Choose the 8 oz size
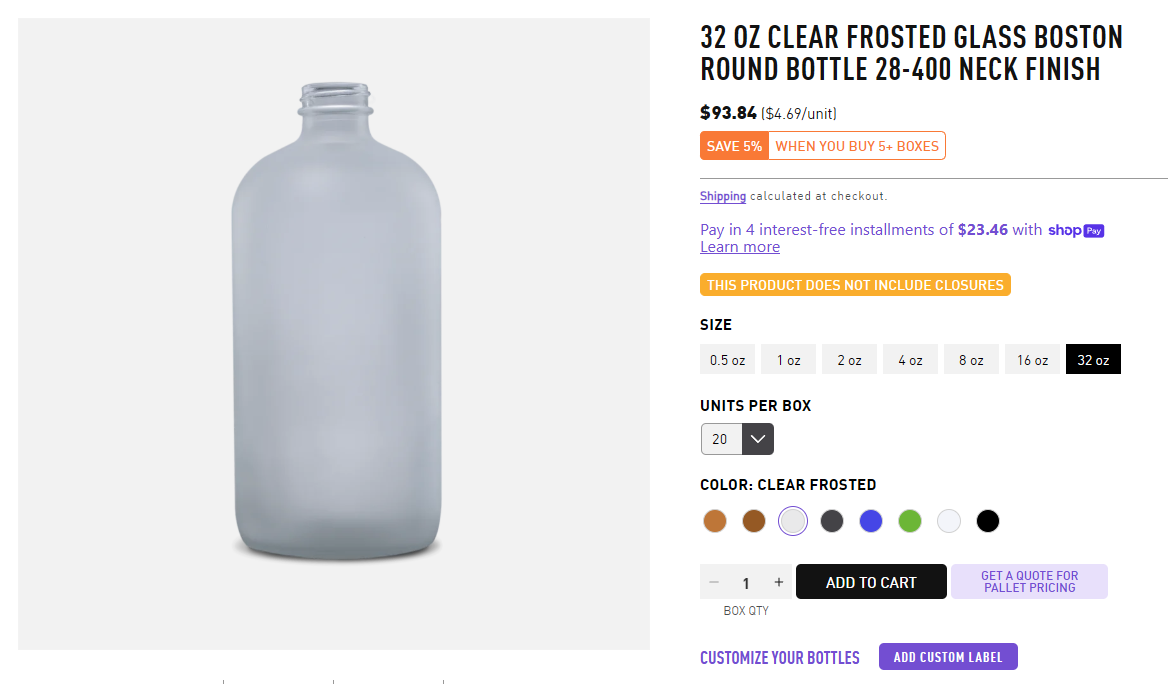1170x684 pixels. pyautogui.click(x=971, y=360)
